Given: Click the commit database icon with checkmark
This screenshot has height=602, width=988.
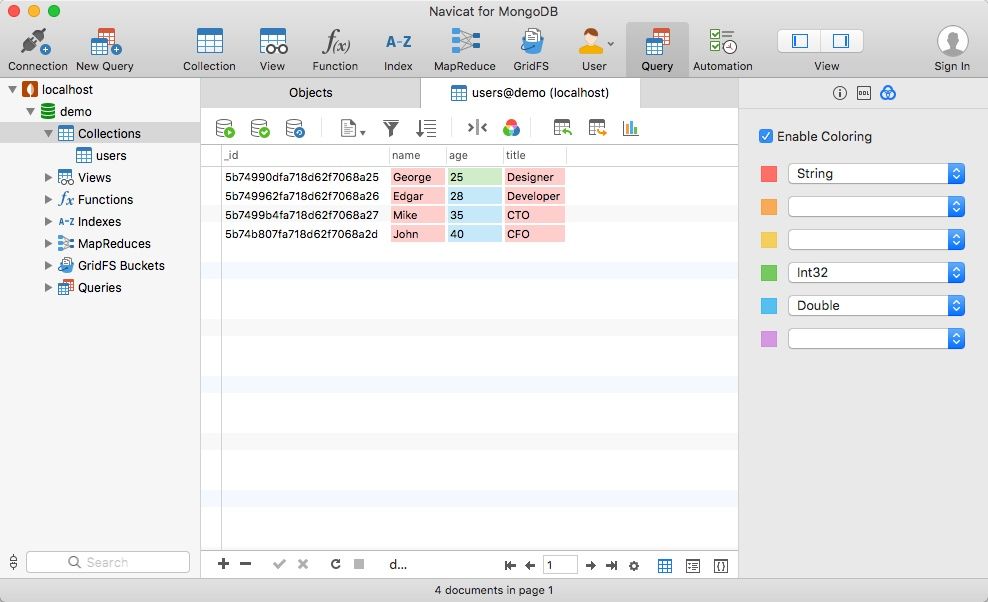Looking at the screenshot, I should (260, 128).
